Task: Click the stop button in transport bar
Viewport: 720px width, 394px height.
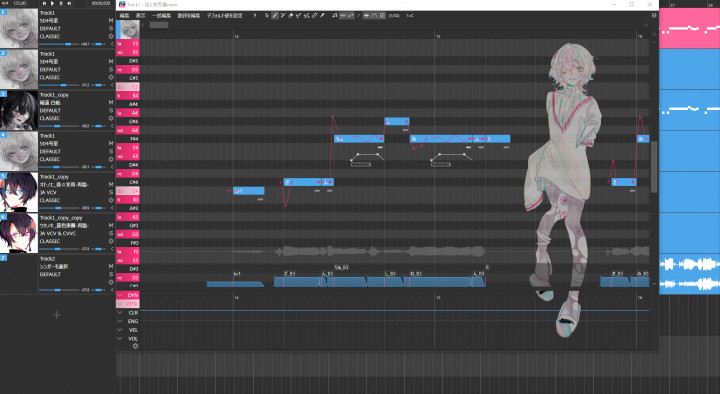Action: click(x=61, y=3)
